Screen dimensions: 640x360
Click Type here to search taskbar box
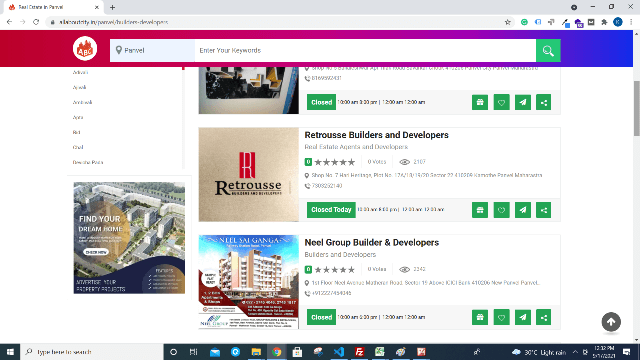92,352
